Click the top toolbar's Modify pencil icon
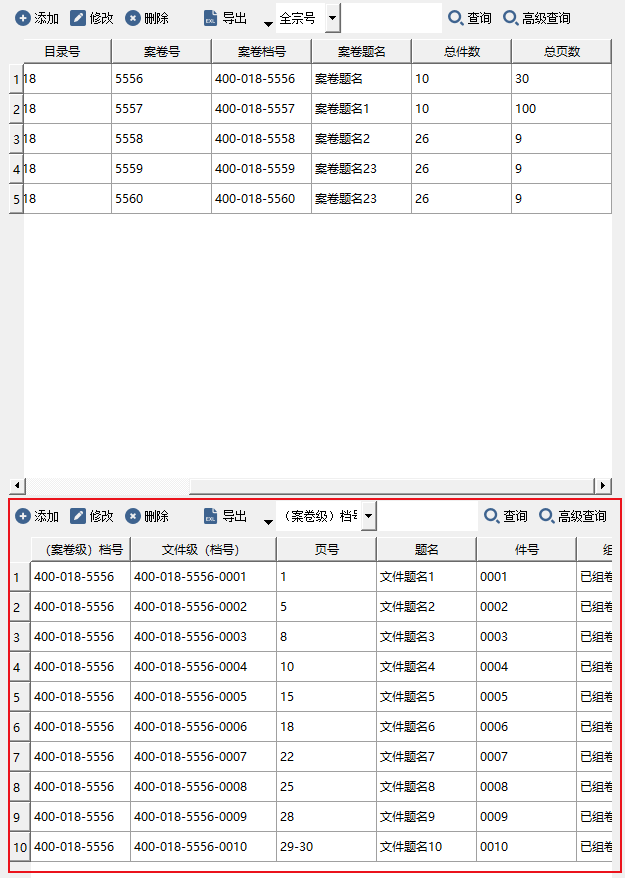 [x=78, y=18]
